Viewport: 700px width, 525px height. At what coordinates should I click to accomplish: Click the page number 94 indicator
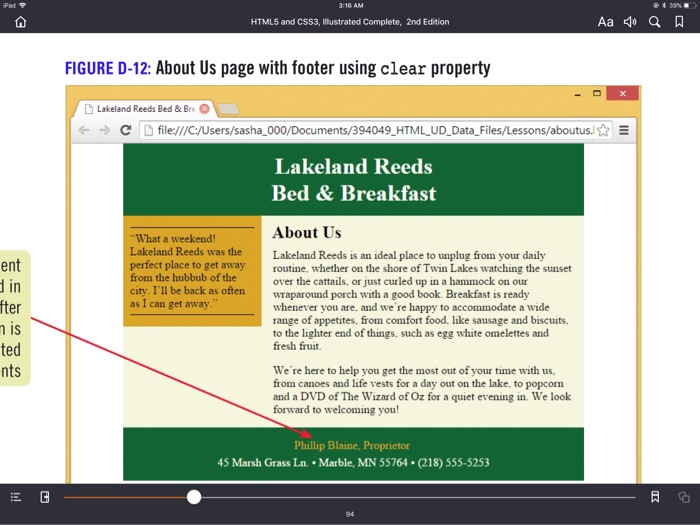[350, 514]
